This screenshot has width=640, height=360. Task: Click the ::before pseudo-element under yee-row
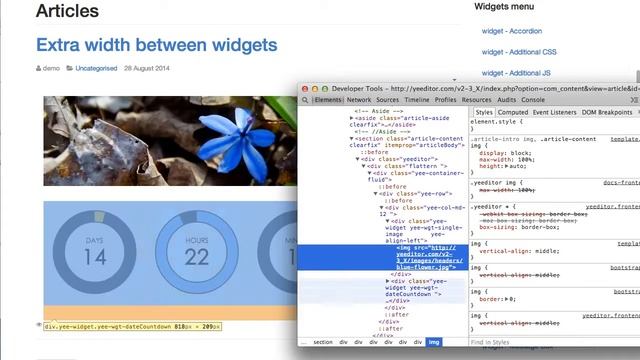coord(398,201)
